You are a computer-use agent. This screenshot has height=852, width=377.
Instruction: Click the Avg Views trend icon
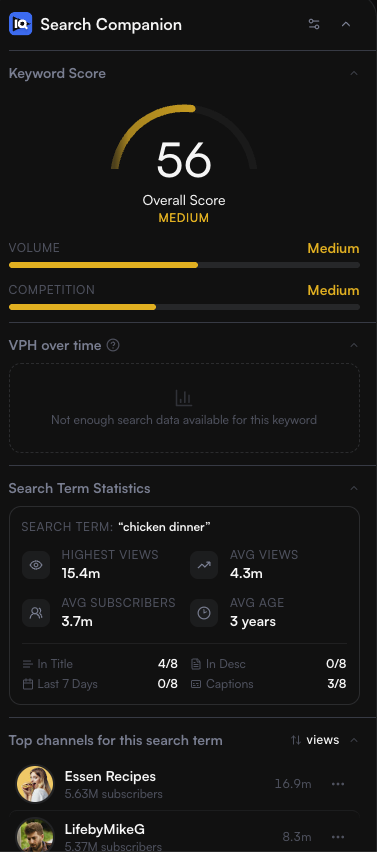tap(204, 565)
